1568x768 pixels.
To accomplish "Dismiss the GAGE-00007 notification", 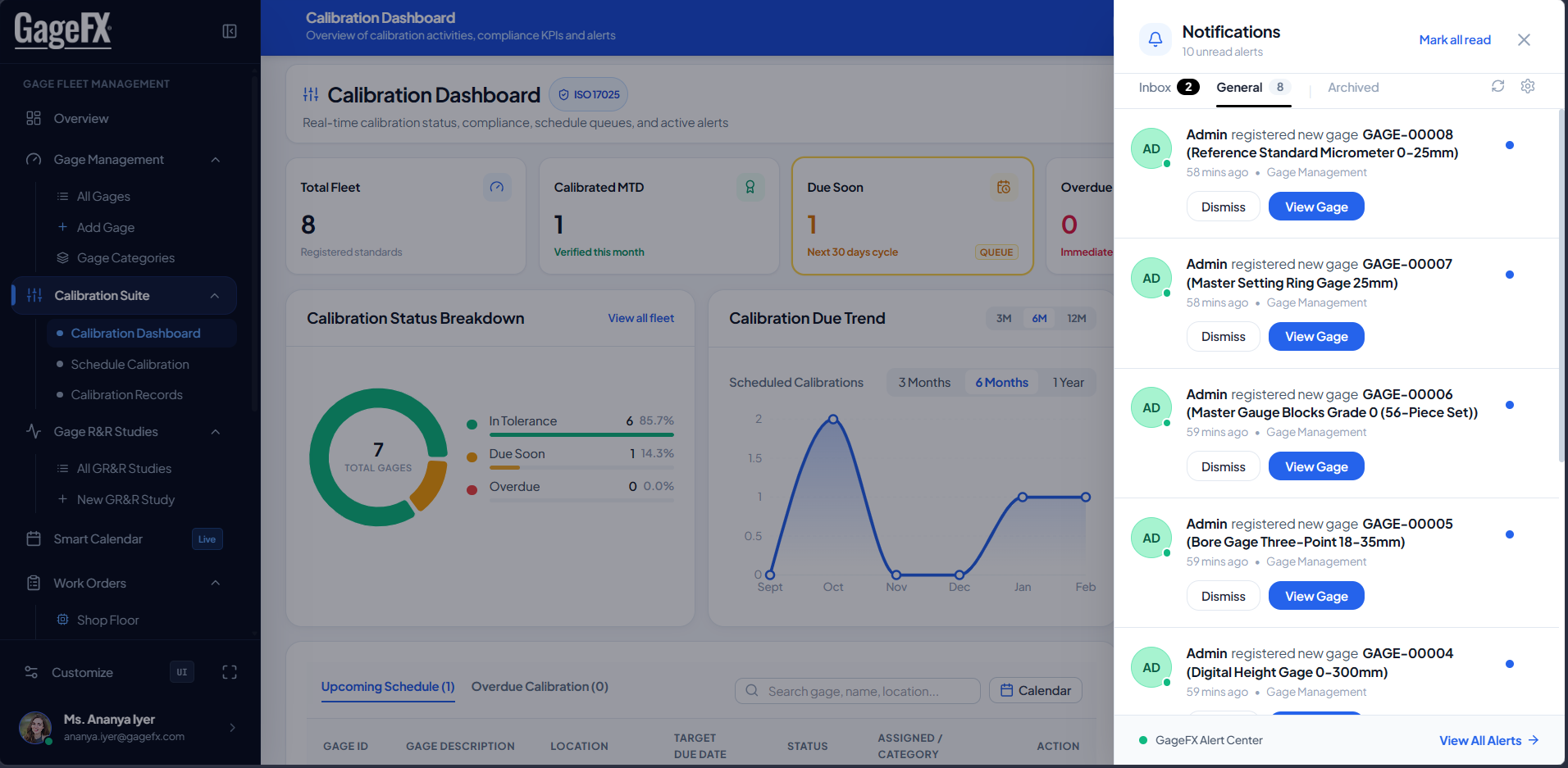I will point(1223,336).
